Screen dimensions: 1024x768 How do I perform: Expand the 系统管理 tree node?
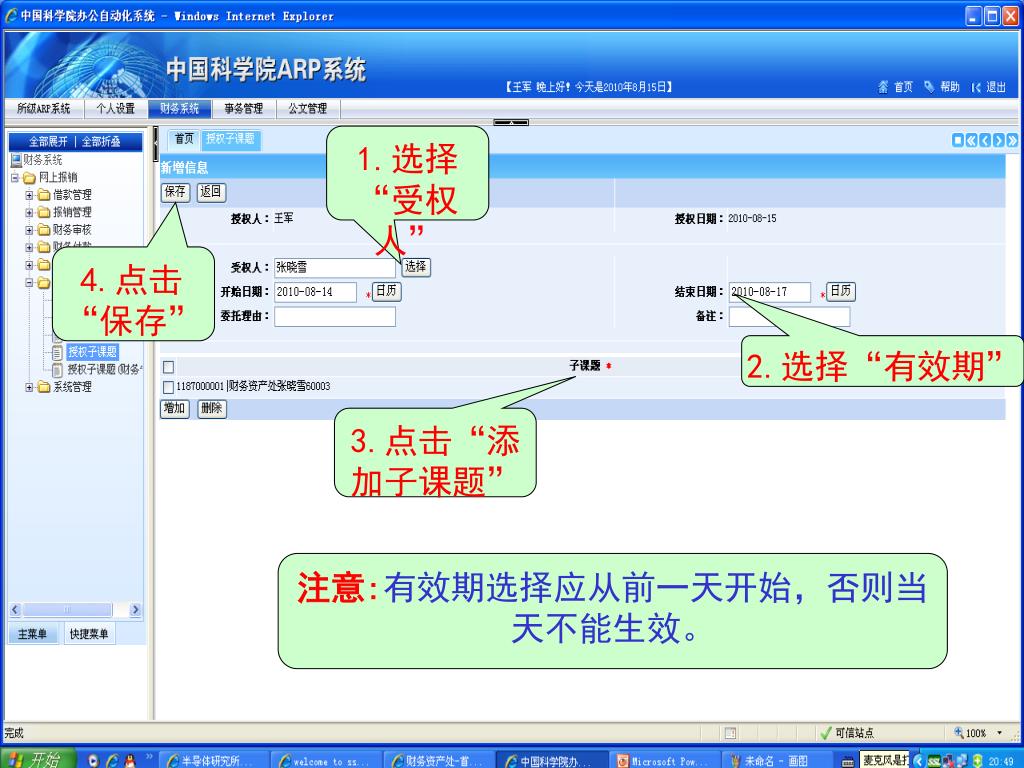click(29, 387)
